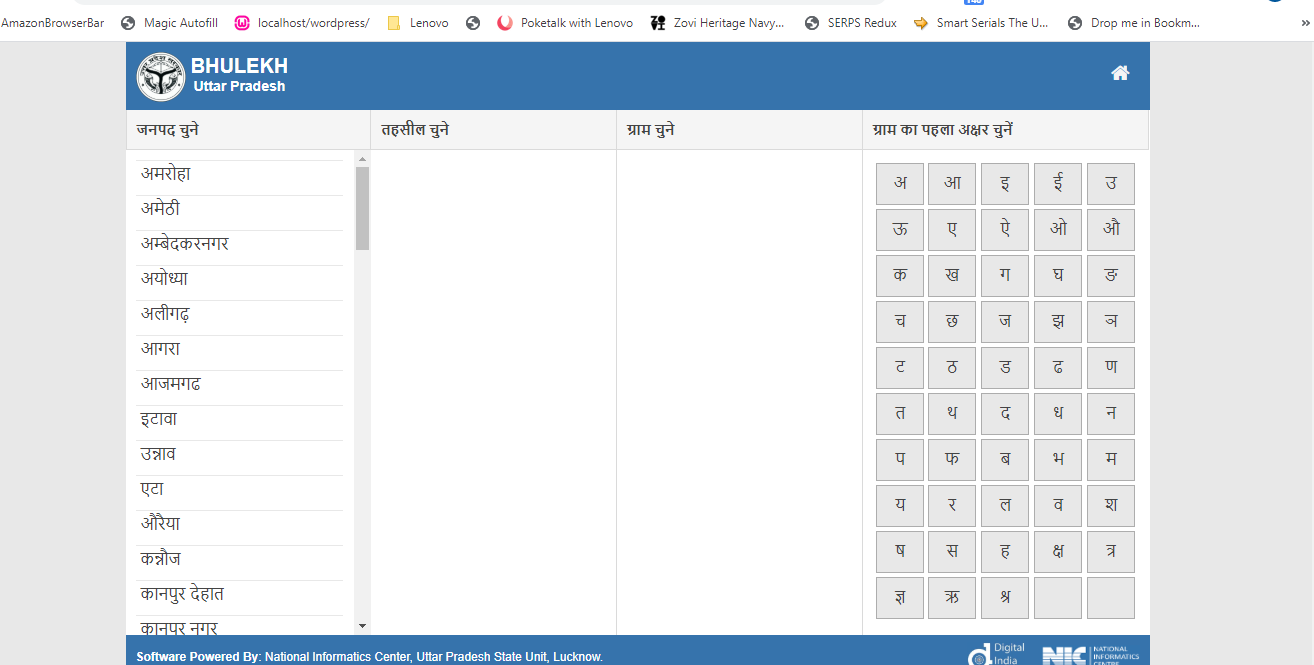1314x665 pixels.
Task: Open localhost/wordpress bookmark
Action: pos(302,23)
